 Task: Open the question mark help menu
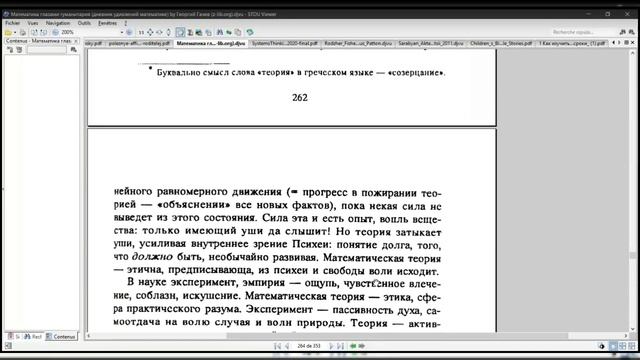coord(126,23)
